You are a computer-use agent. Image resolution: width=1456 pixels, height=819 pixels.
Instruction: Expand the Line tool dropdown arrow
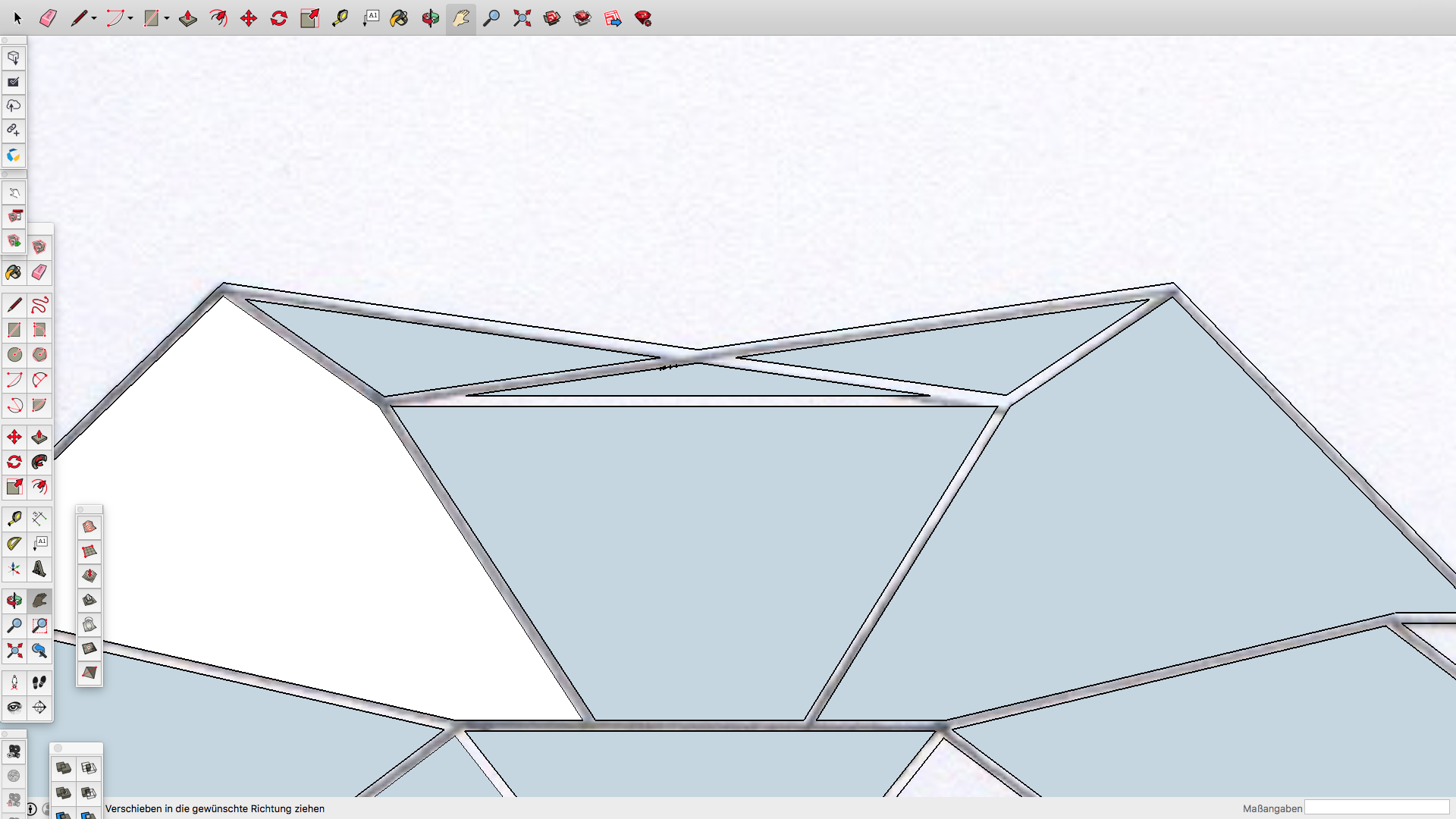point(94,18)
